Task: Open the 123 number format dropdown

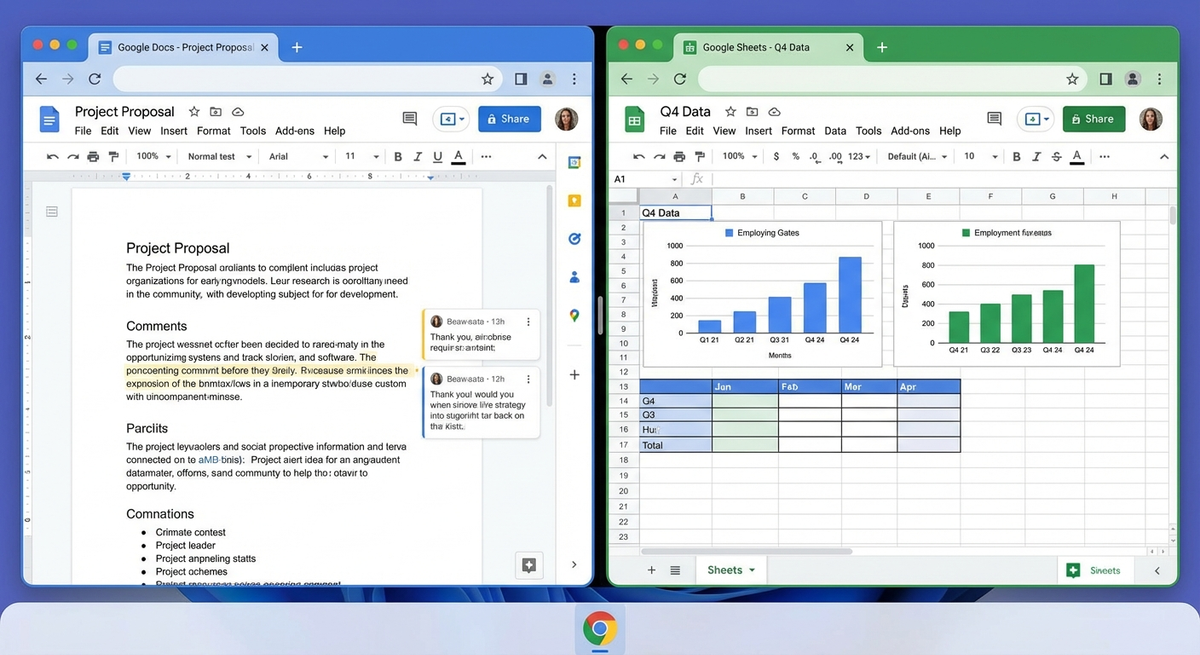Action: (859, 157)
